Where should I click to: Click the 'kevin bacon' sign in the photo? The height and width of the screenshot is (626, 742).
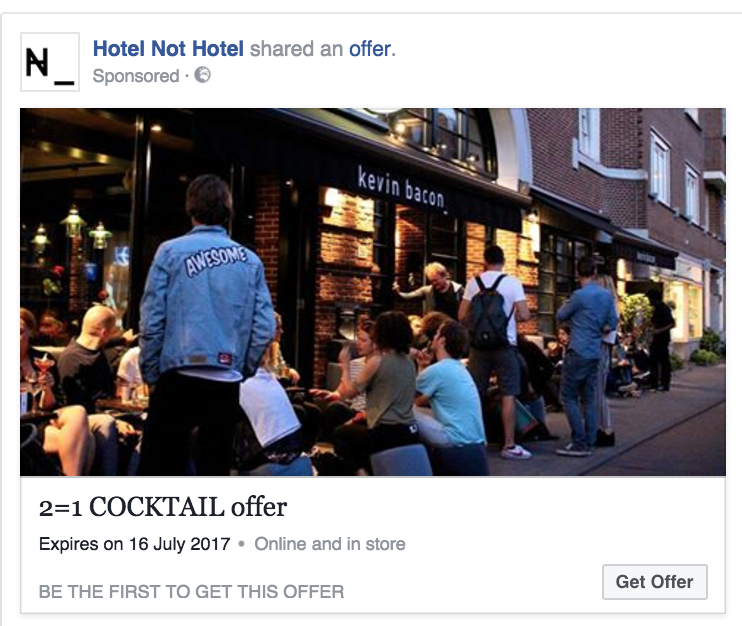tap(401, 188)
